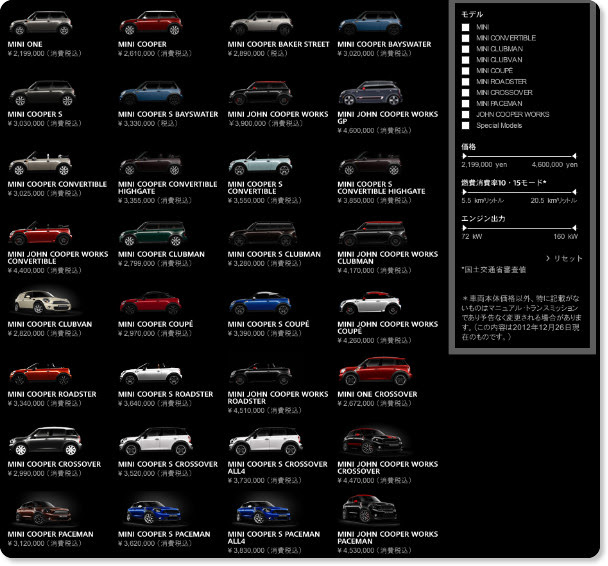This screenshot has width=608, height=566.
Task: Select the red MINI COOPER COUPÉ image
Action: click(151, 303)
